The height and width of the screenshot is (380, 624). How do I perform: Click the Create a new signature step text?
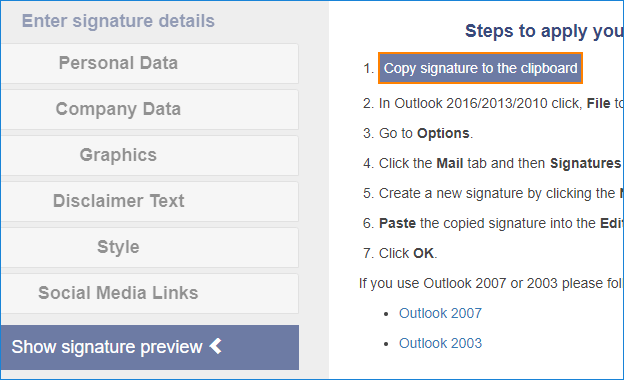click(x=501, y=193)
